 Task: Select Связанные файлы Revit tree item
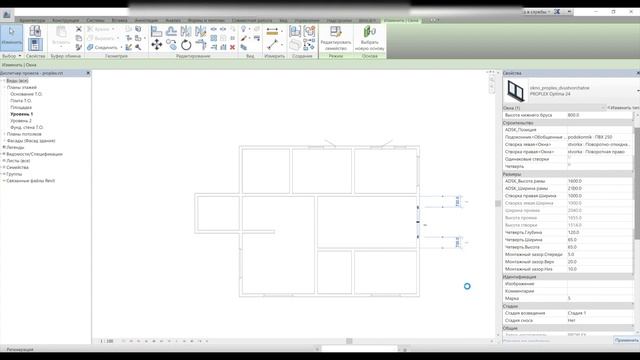[31, 181]
